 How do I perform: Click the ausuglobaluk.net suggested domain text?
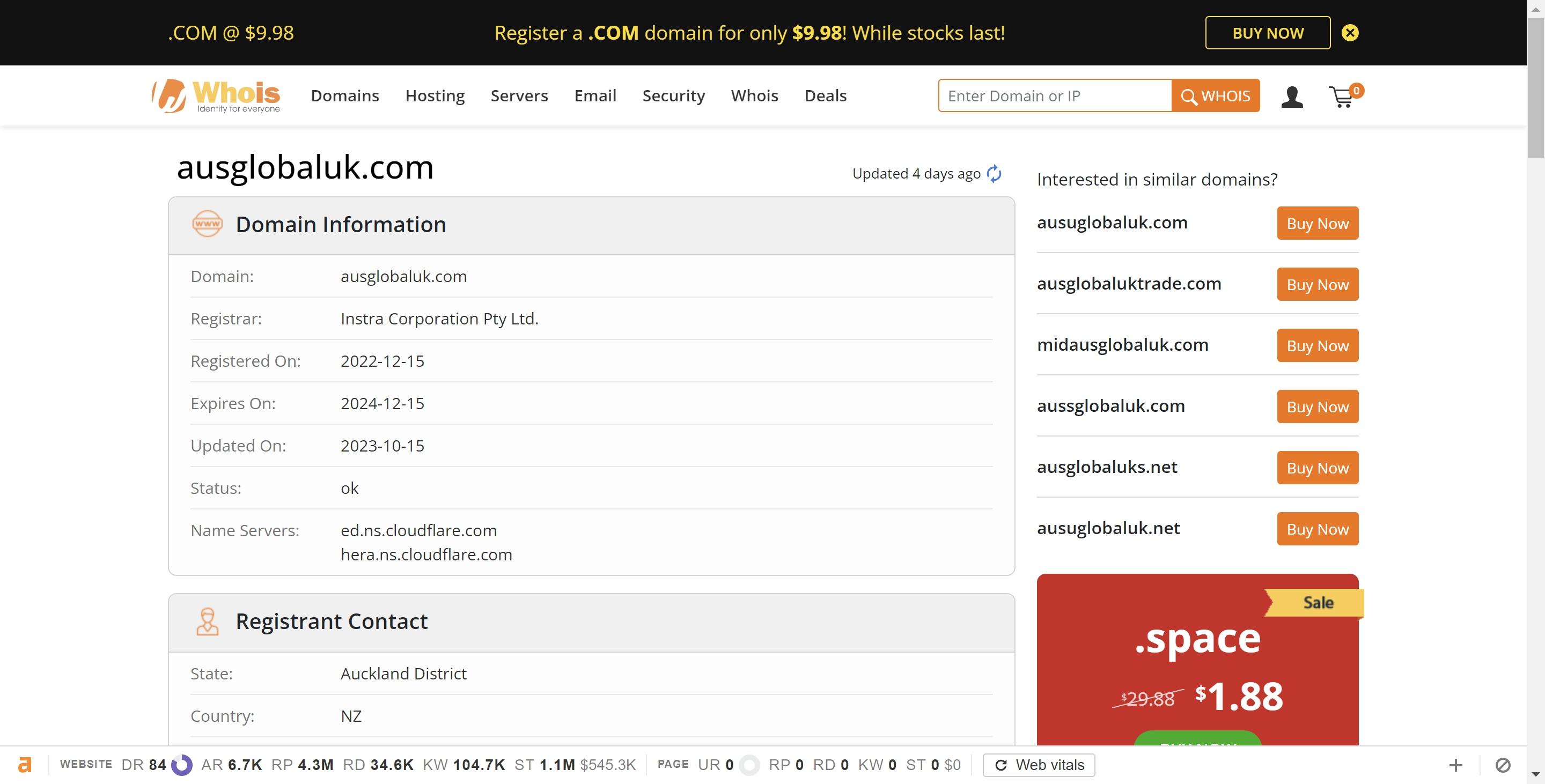click(x=1108, y=528)
